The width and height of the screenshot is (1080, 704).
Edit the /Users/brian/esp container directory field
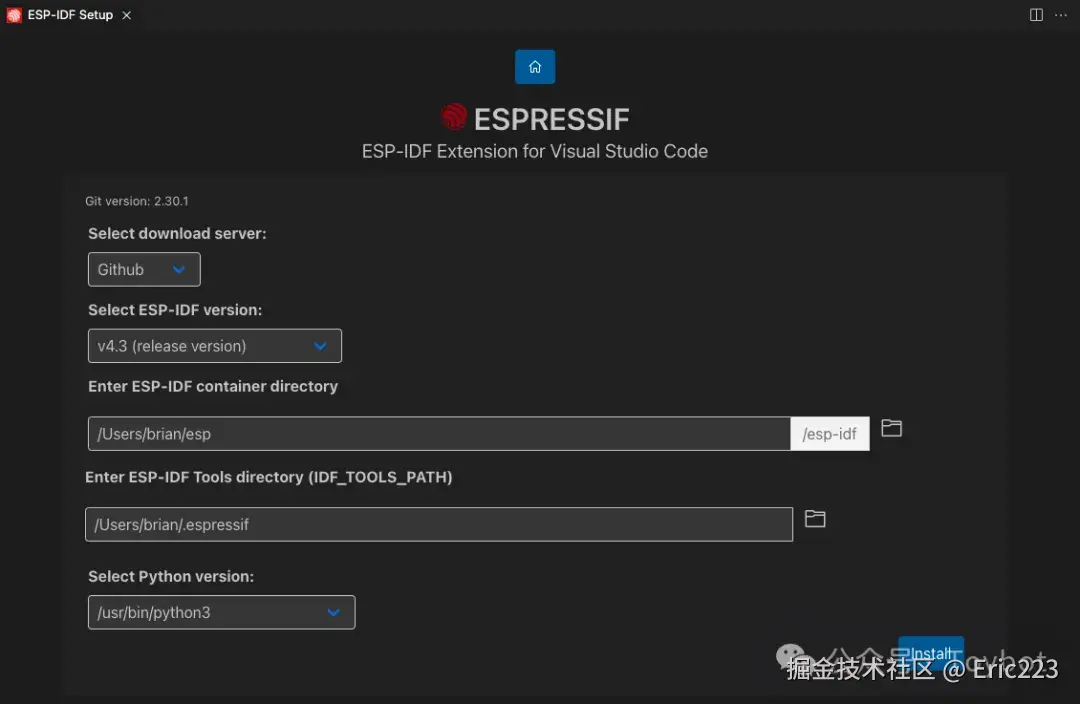(x=439, y=434)
